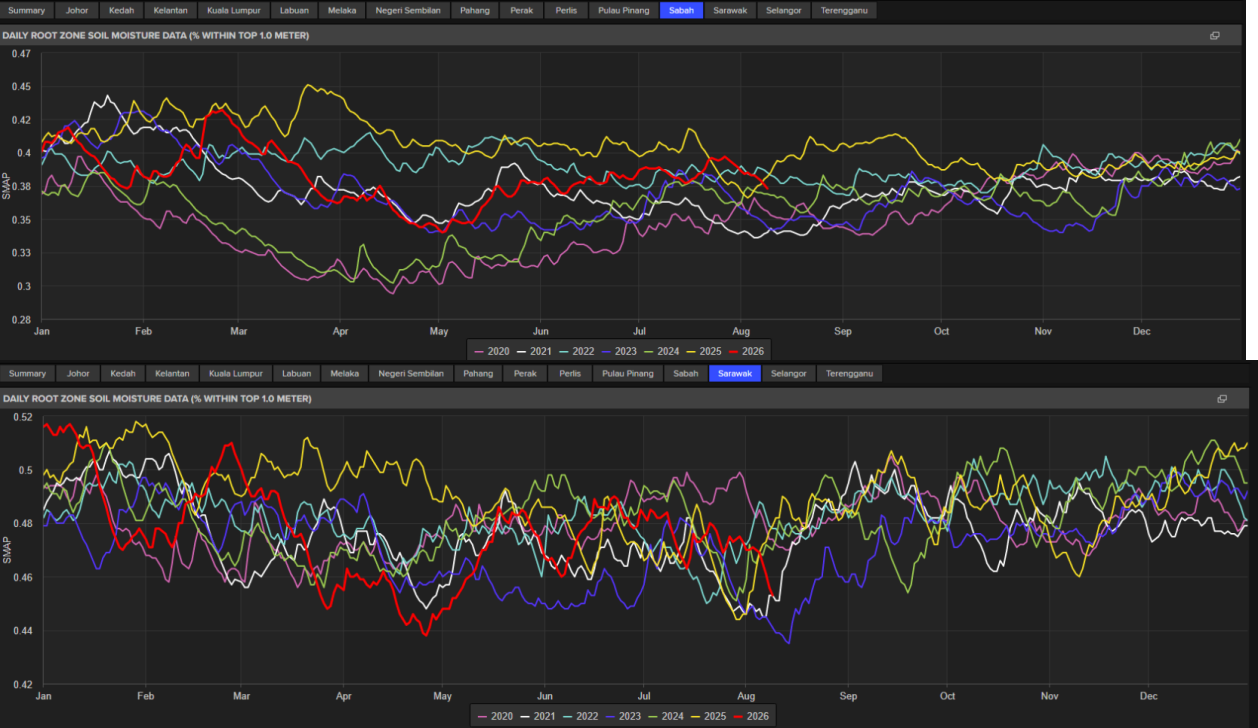The image size is (1258, 728).
Task: Switch to Sabah tab in bottom panel
Action: coord(686,374)
